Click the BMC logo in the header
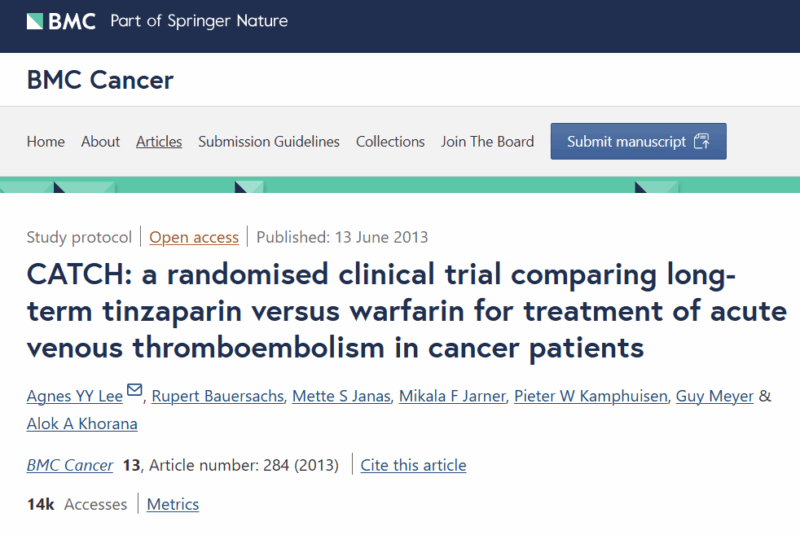800x535 pixels. (61, 21)
